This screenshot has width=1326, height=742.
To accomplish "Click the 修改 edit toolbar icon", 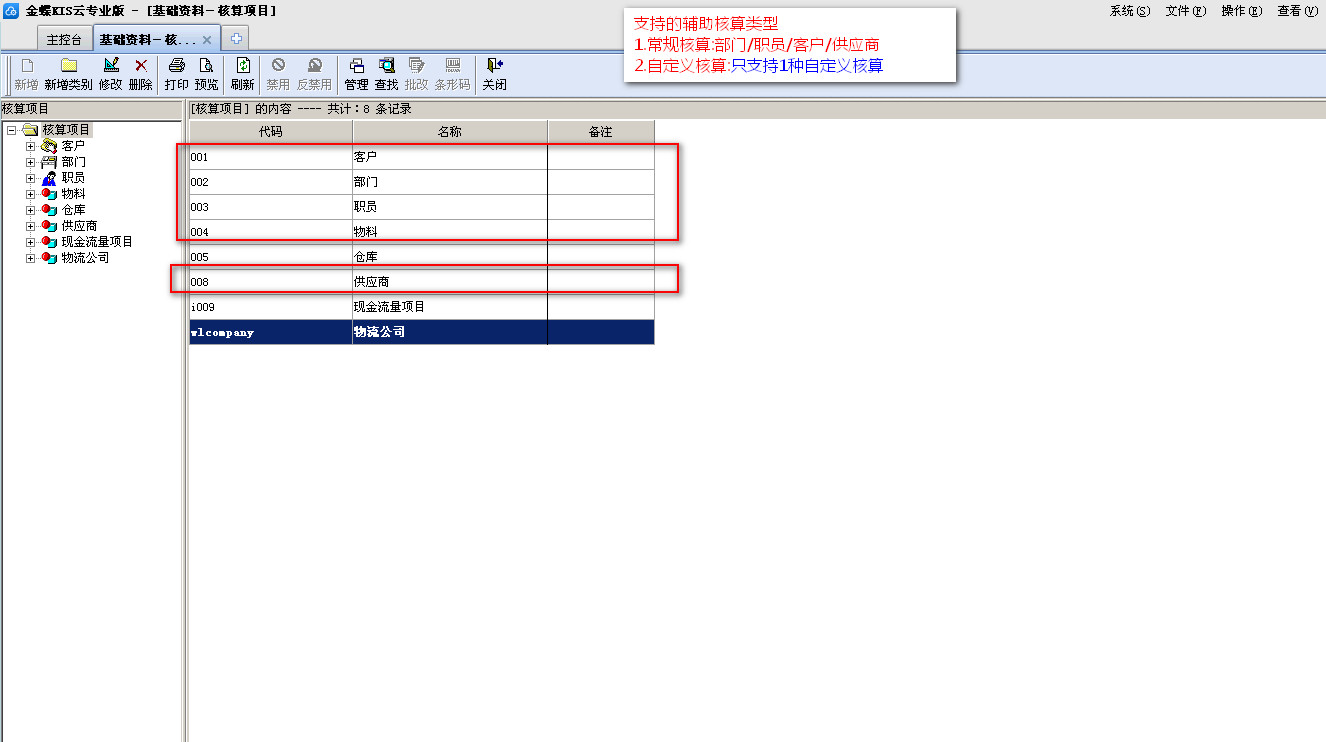I will tap(110, 66).
